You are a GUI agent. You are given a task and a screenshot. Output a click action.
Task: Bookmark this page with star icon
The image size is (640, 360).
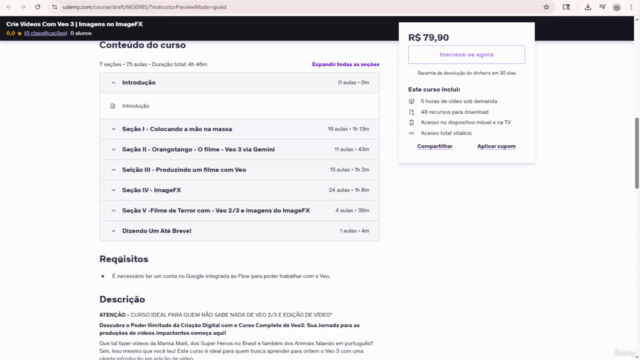(x=546, y=7)
